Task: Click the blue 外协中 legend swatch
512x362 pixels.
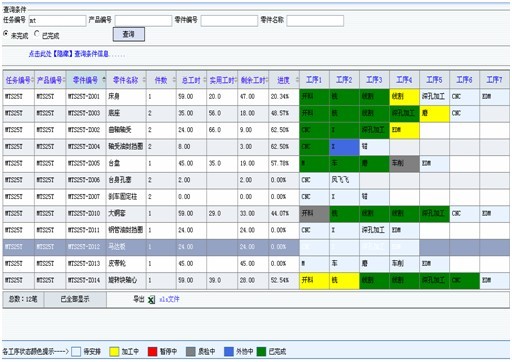Action: [x=229, y=352]
